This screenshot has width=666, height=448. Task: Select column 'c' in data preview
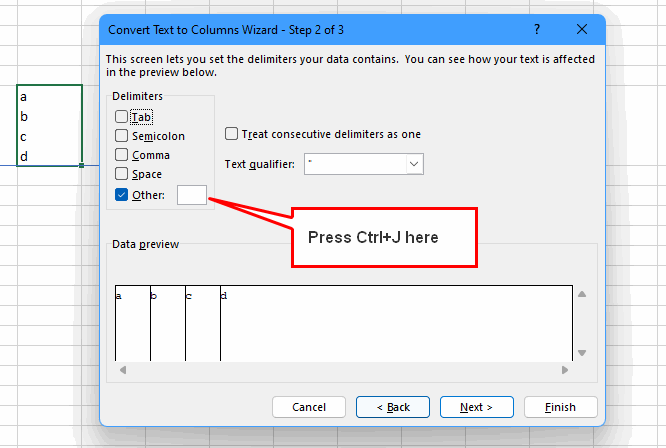[x=203, y=323]
